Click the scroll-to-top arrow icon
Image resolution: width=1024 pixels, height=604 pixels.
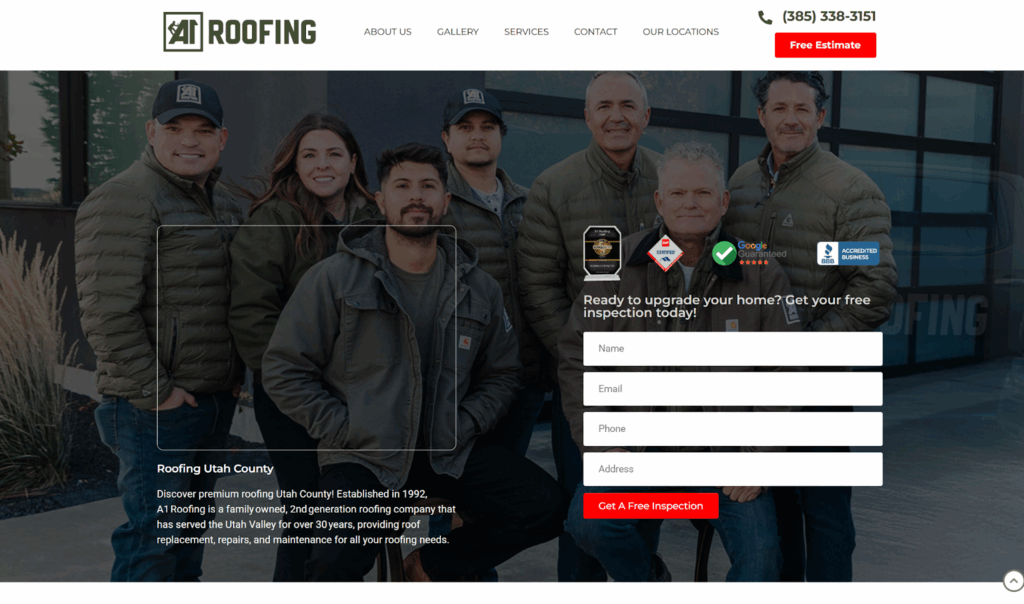pos(1013,580)
